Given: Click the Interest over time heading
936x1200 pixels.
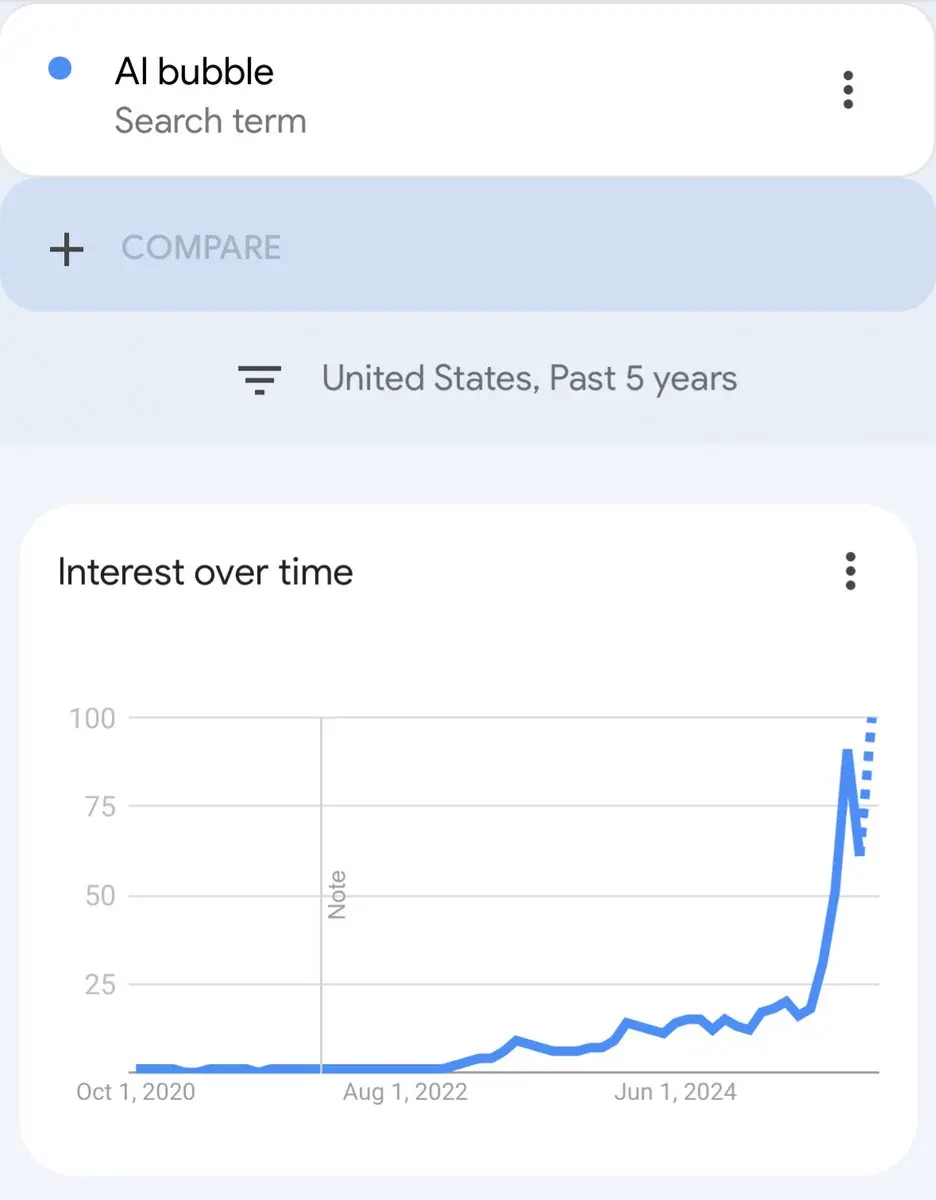Looking at the screenshot, I should pos(205,572).
